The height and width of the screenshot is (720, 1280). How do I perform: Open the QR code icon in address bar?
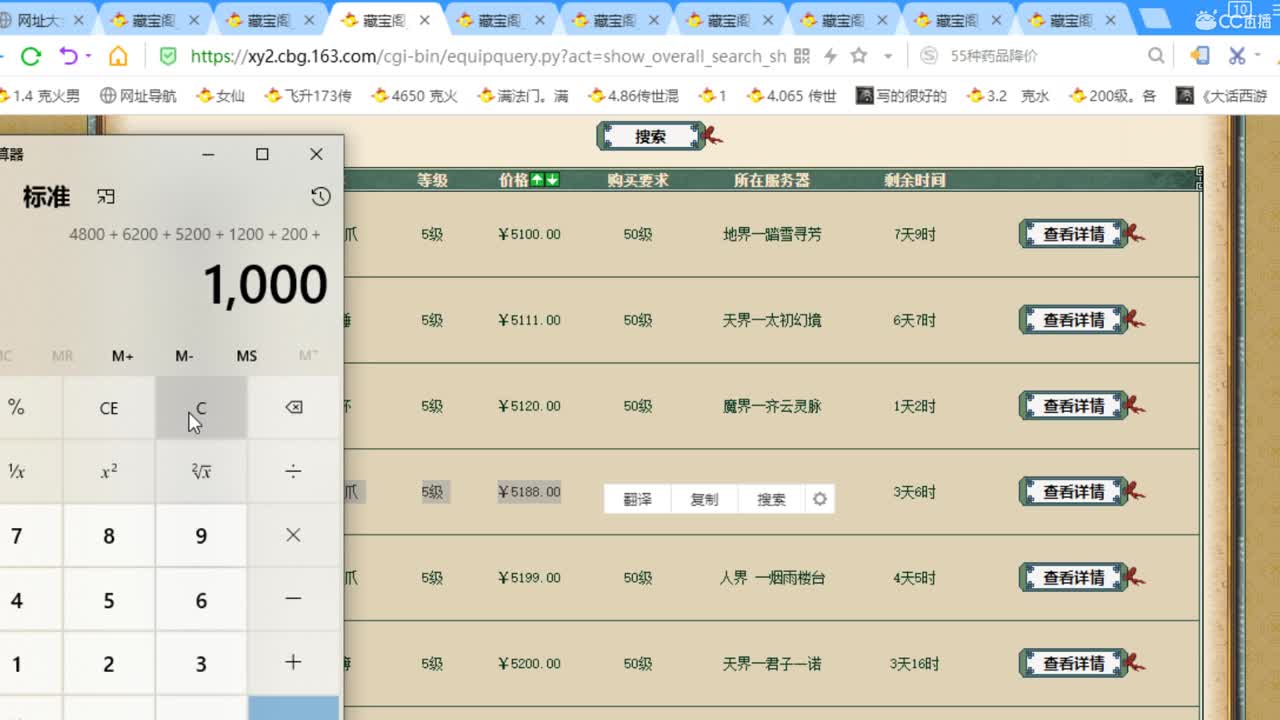click(801, 57)
